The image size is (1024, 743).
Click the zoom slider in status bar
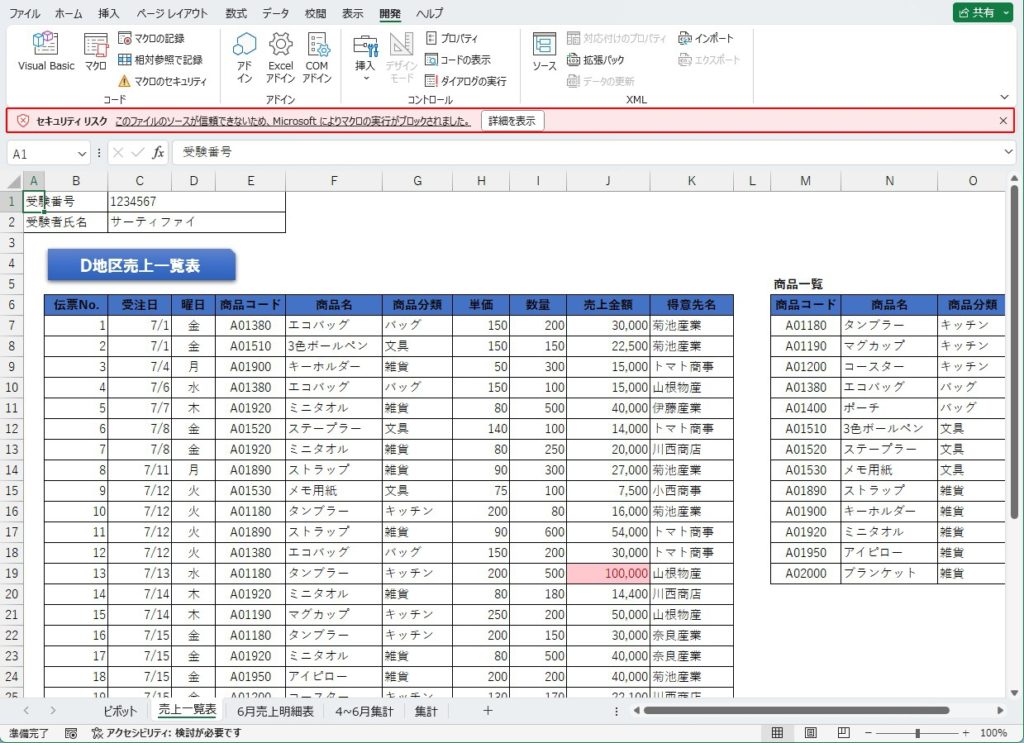tap(917, 733)
